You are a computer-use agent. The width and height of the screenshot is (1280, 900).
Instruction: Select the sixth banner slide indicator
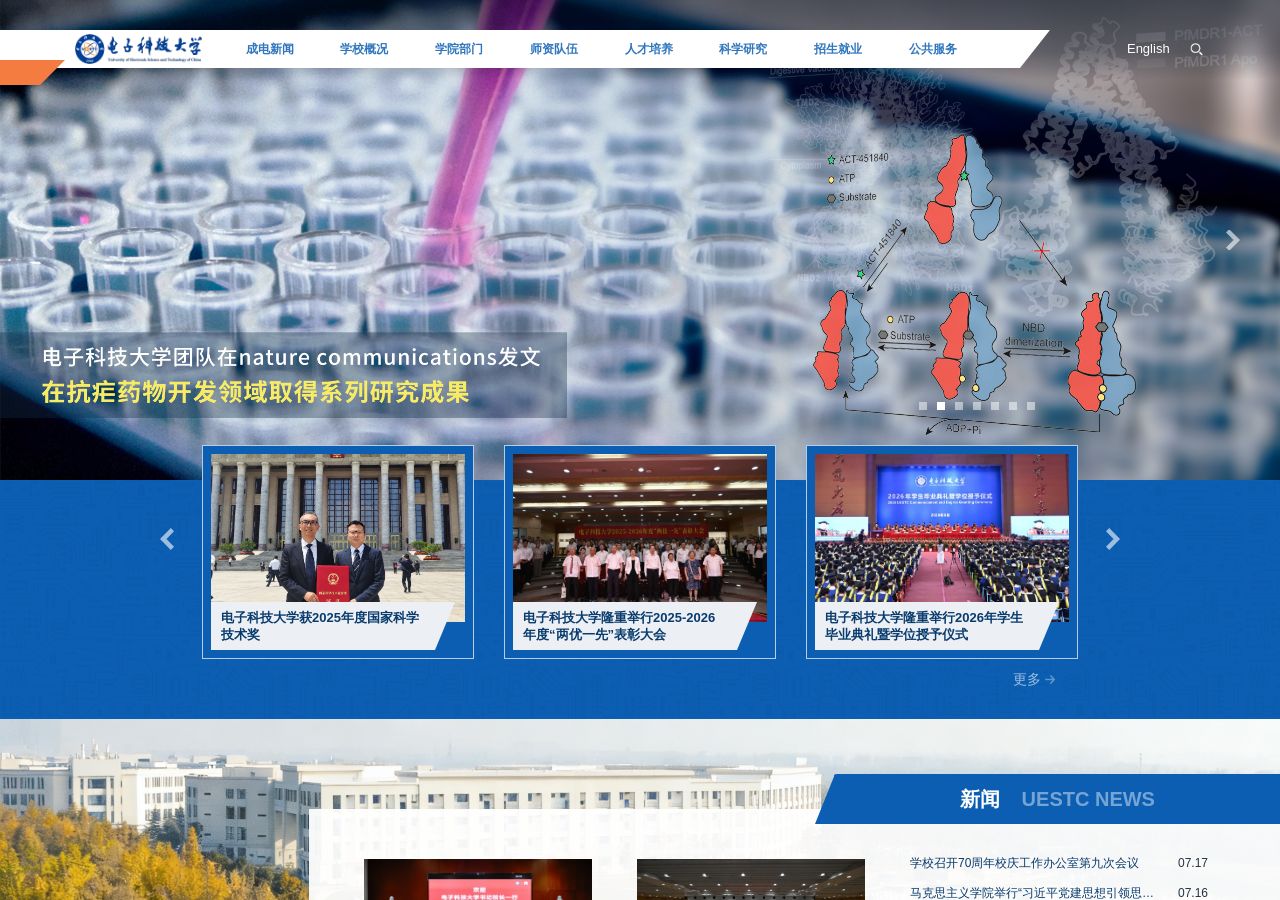point(1013,406)
